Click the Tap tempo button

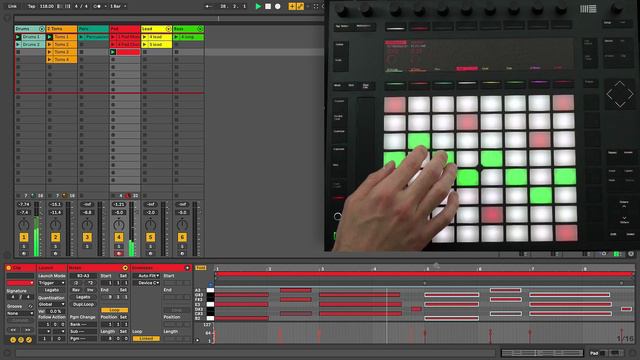tap(31, 6)
